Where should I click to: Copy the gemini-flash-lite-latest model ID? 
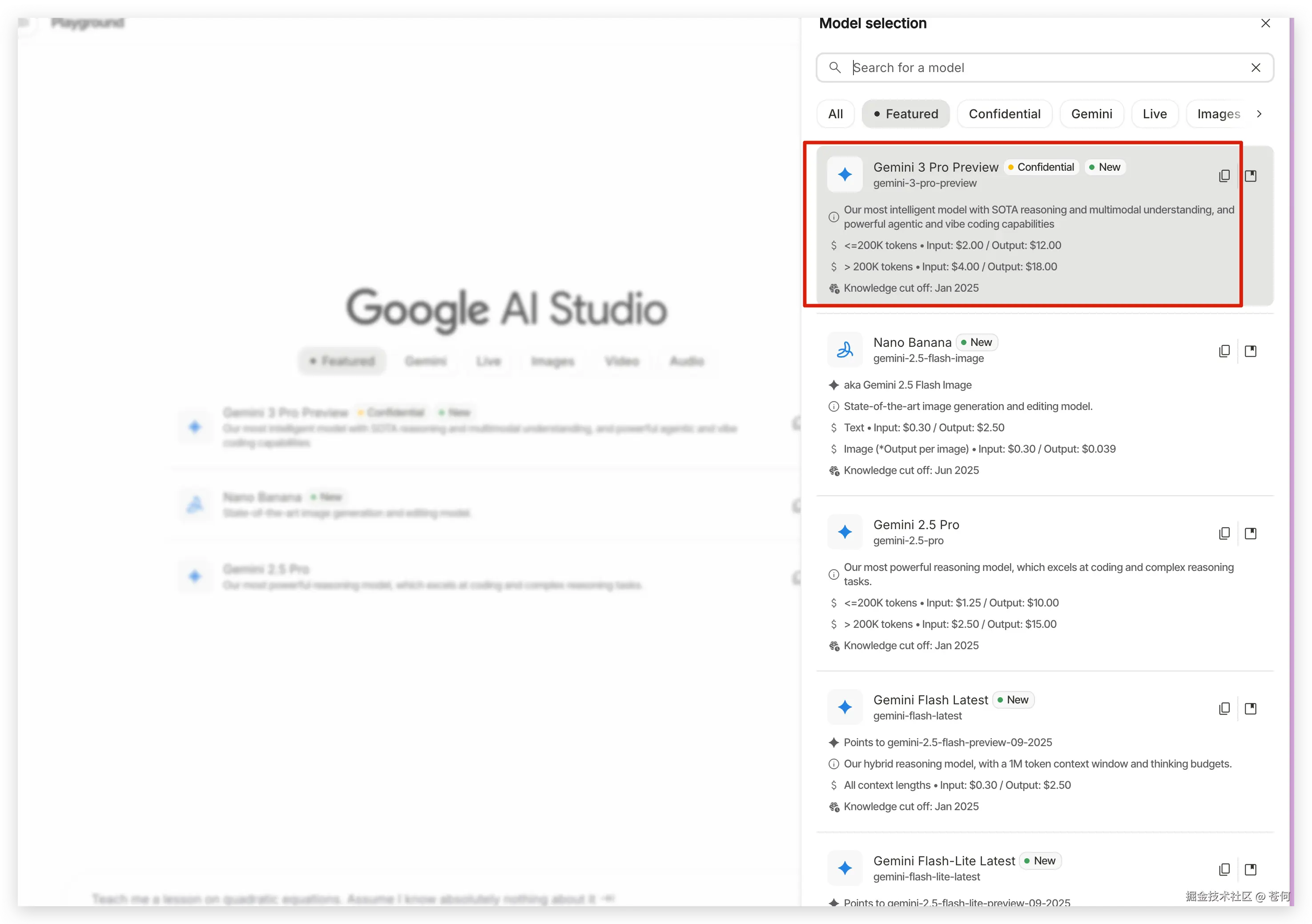point(1224,869)
